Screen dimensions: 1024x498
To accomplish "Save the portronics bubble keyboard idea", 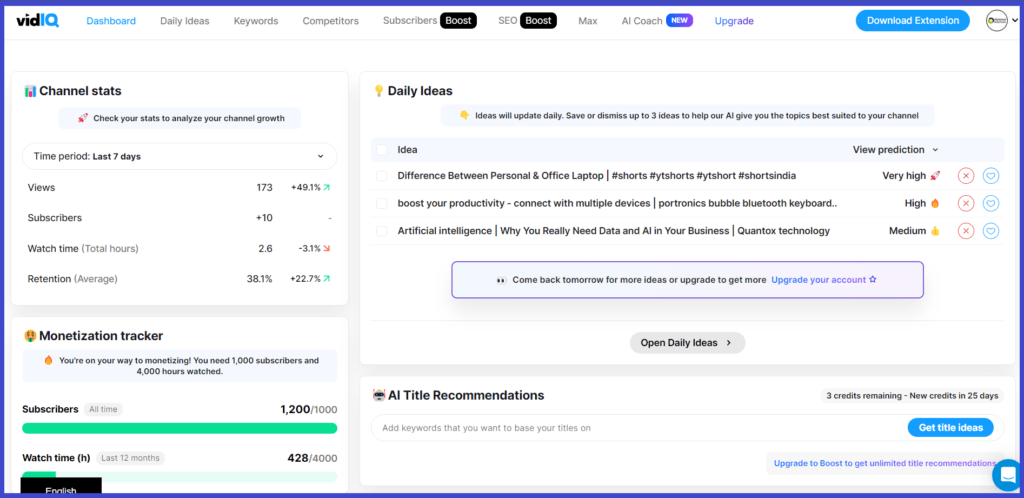I will [x=991, y=203].
